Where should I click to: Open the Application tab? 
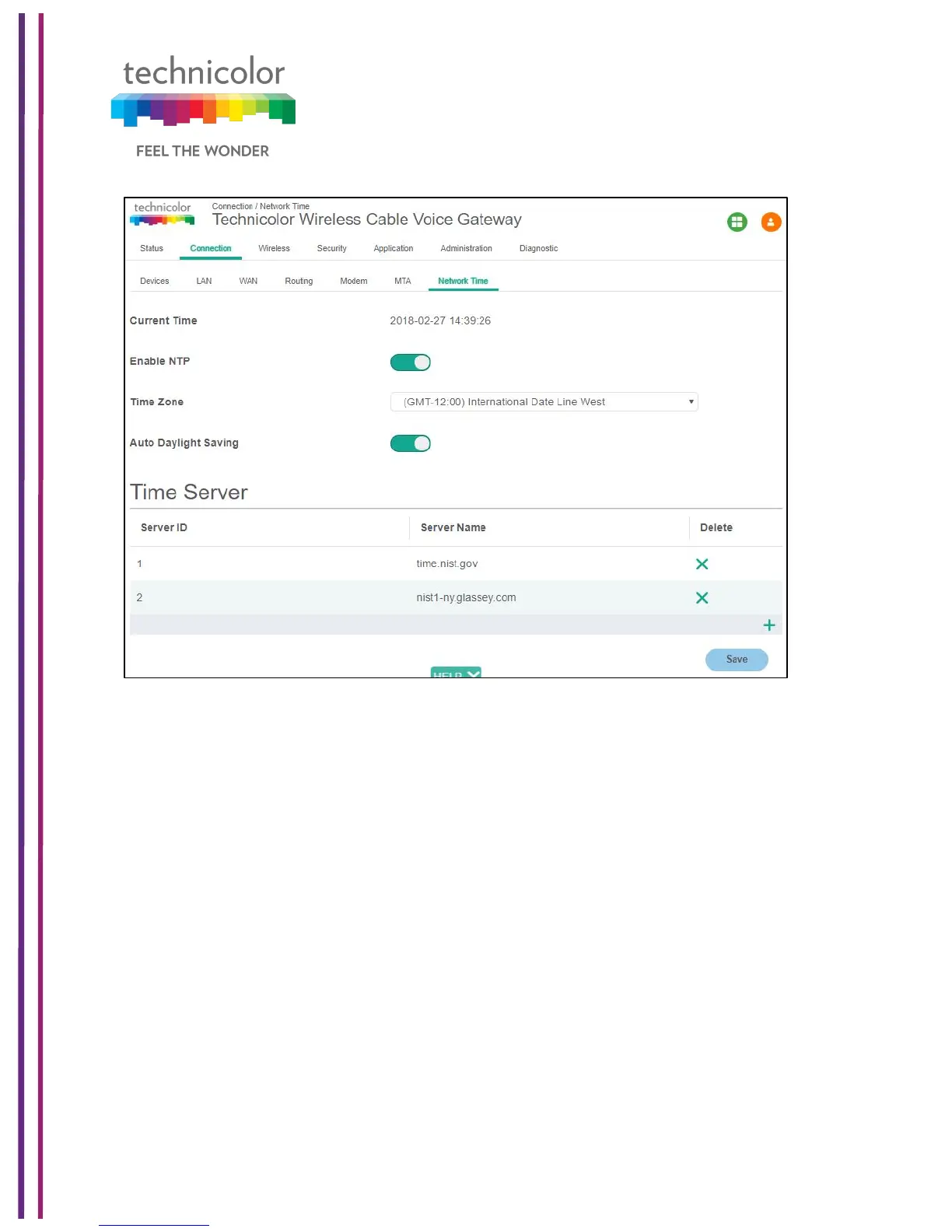tap(394, 249)
